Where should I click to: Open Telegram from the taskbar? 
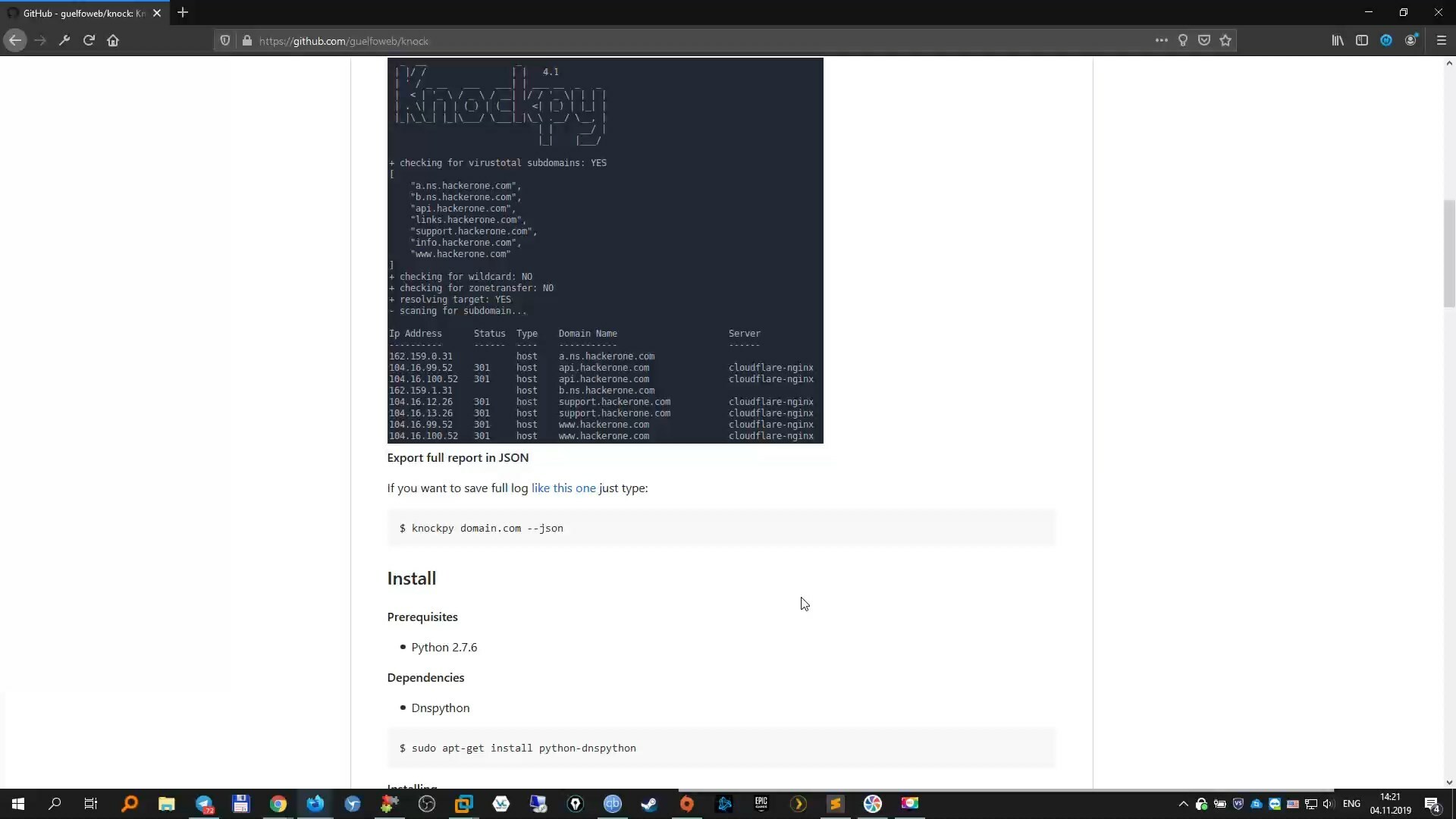coord(204,804)
